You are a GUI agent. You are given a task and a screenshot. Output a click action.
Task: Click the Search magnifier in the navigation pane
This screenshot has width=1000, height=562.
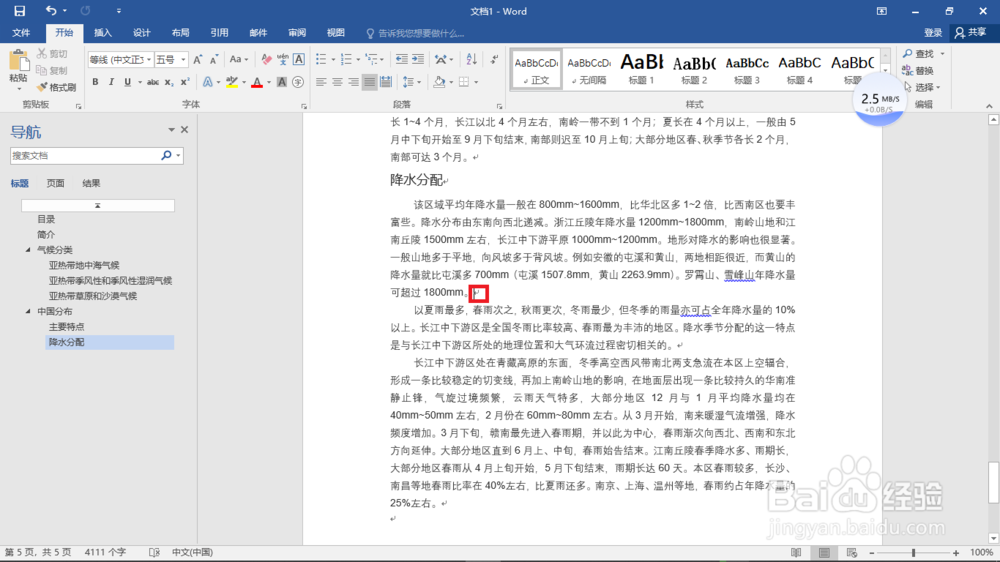click(x=166, y=155)
